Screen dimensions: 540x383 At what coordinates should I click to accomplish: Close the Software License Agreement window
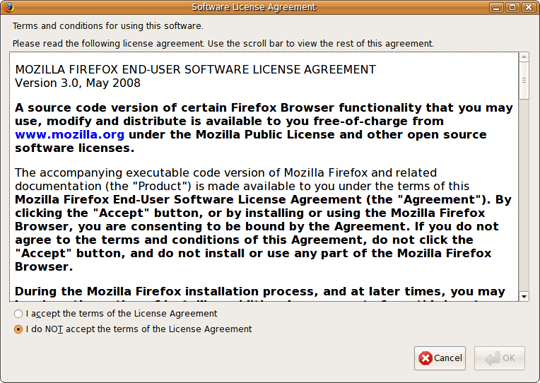(528, 7)
